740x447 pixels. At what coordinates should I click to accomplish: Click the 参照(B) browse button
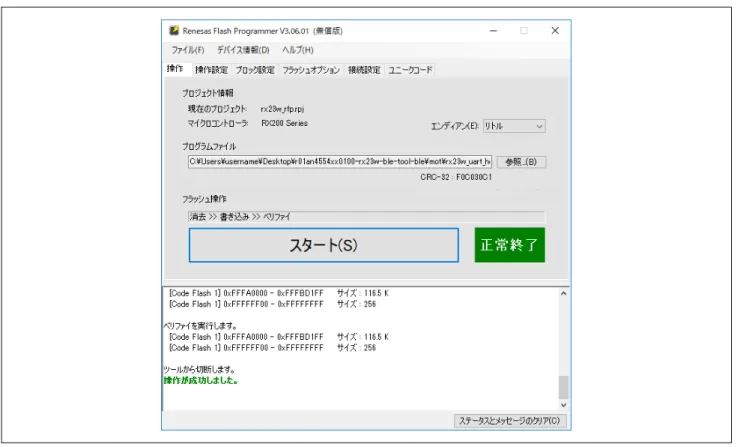tap(521, 162)
